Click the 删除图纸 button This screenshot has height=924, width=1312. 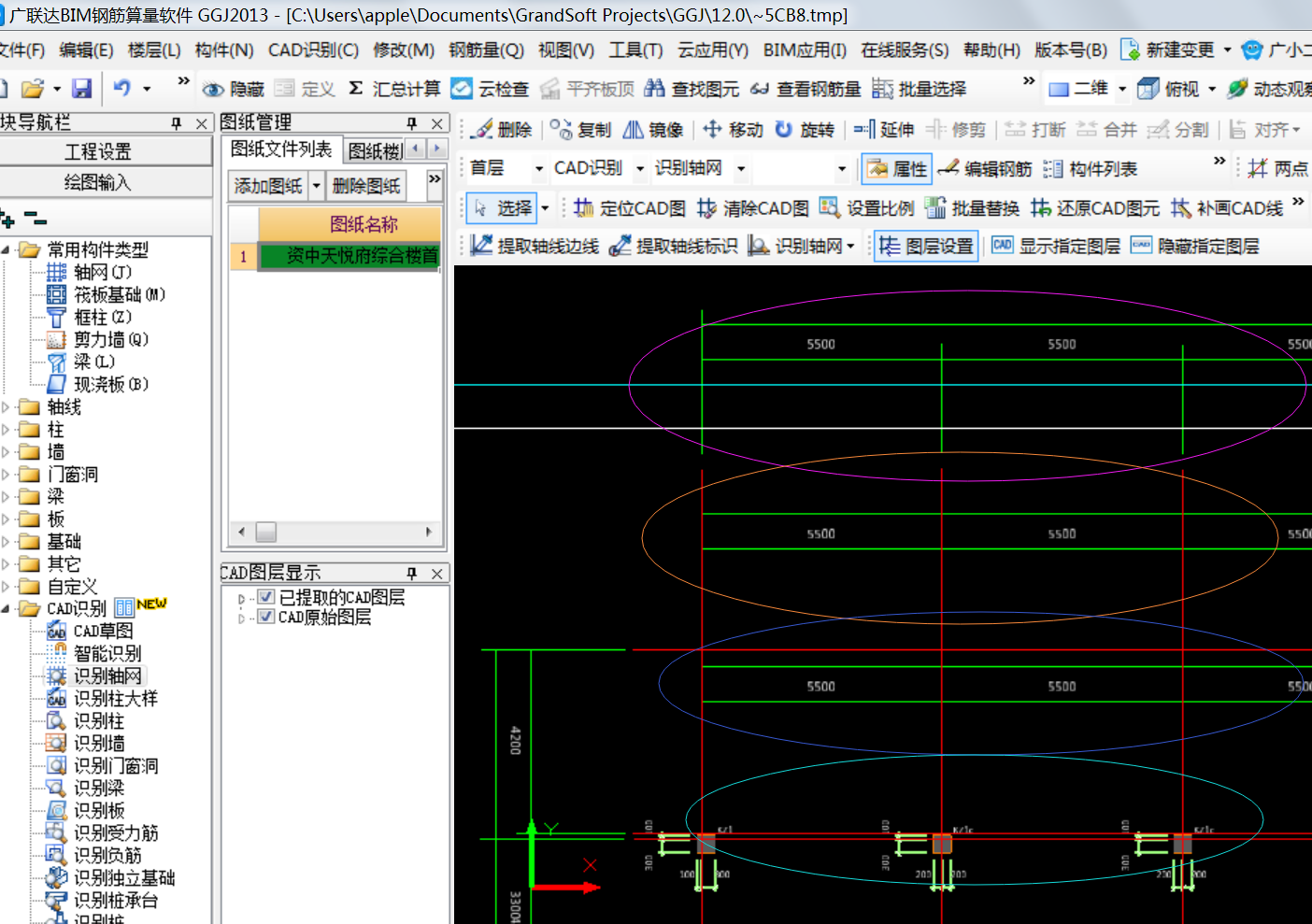click(366, 186)
